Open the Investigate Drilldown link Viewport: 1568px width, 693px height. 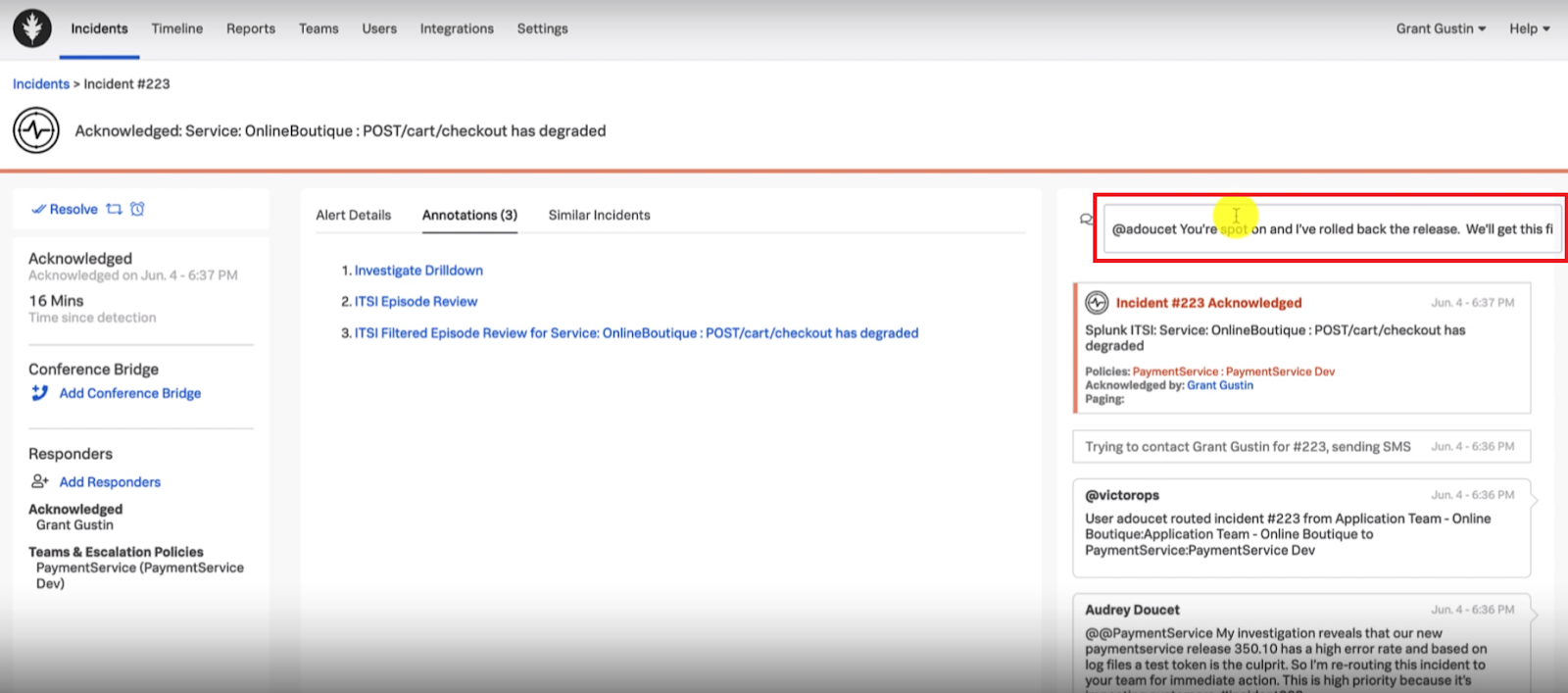418,270
